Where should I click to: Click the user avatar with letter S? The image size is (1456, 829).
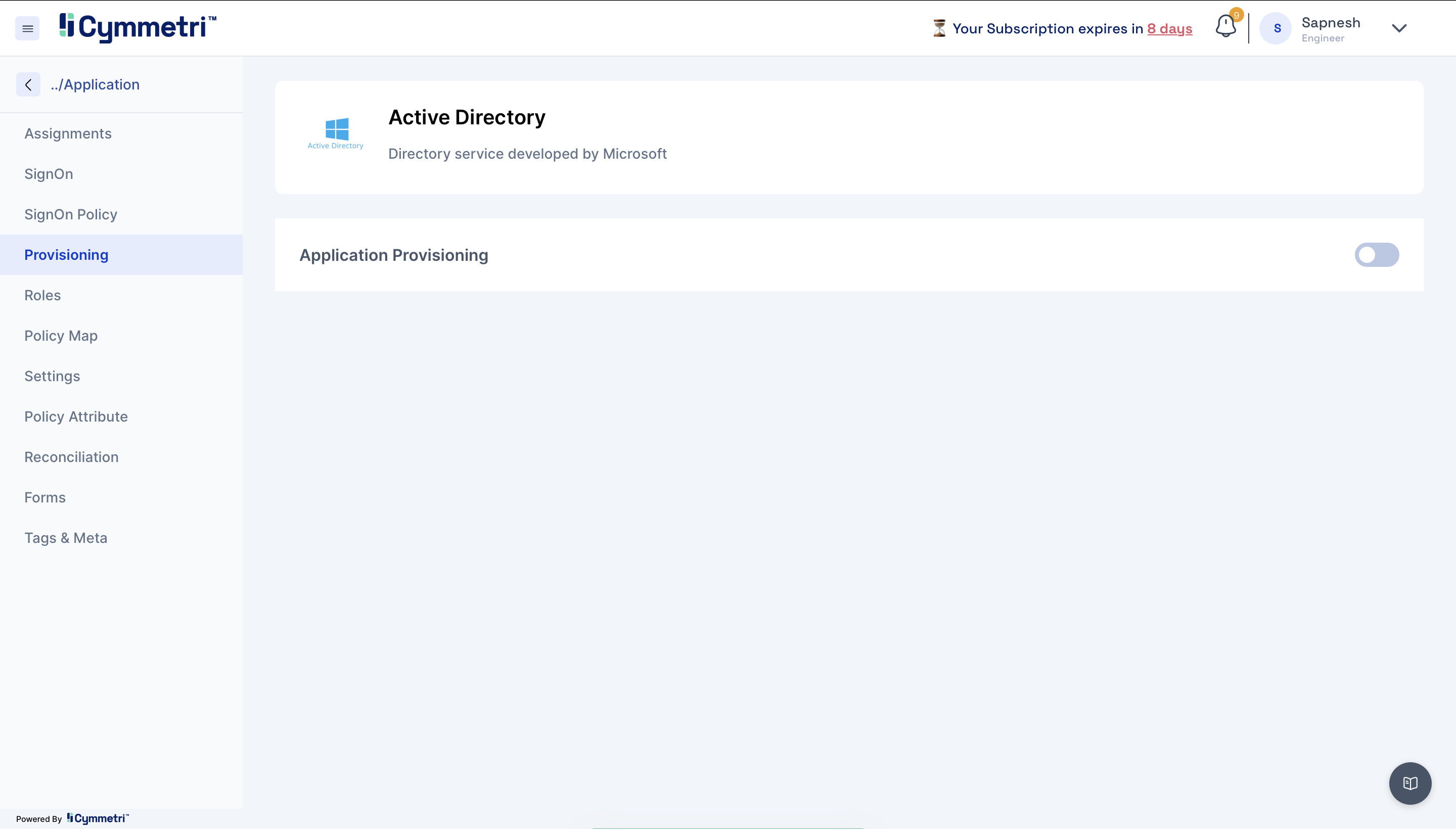tap(1276, 28)
